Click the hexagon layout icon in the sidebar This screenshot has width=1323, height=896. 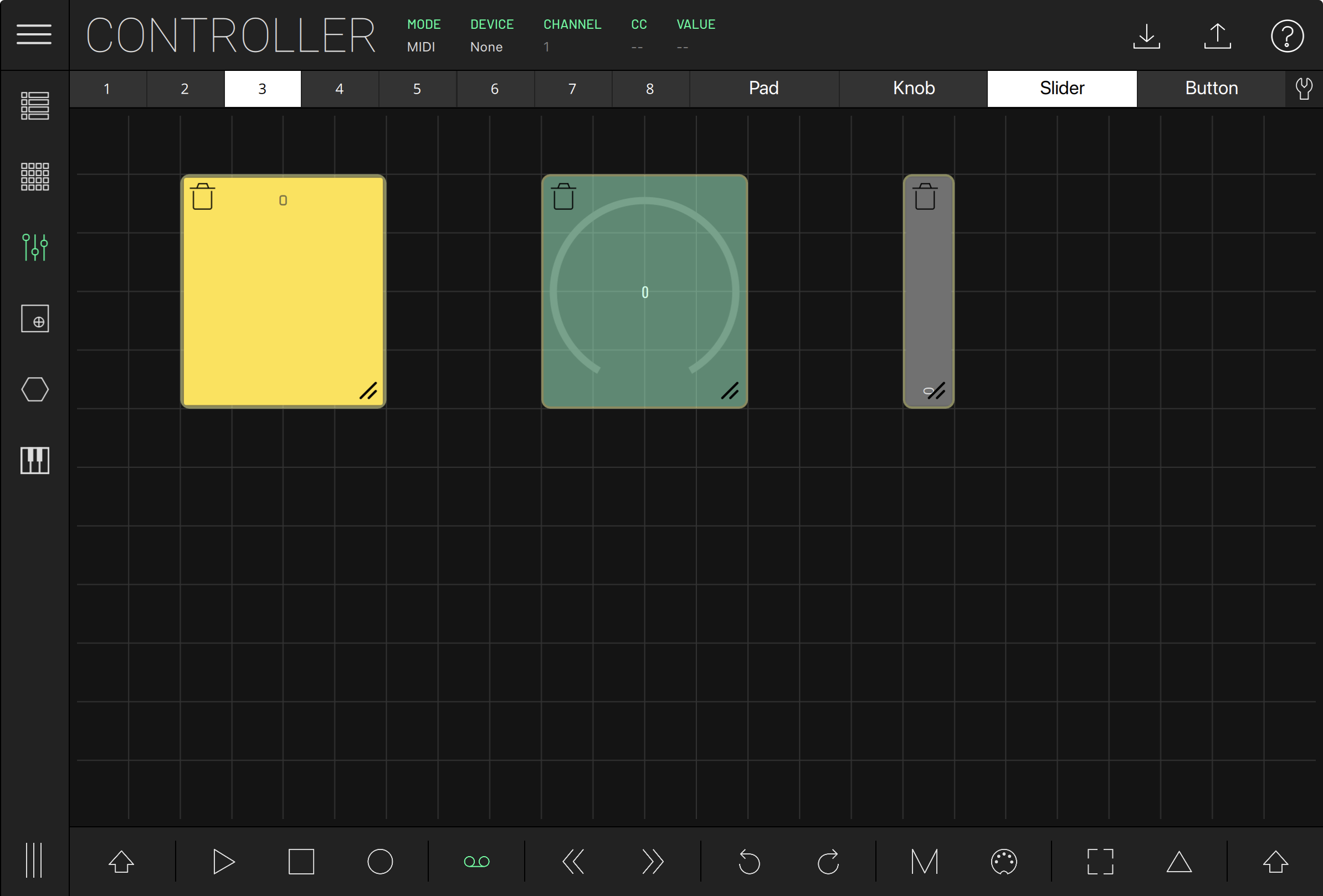click(x=35, y=389)
